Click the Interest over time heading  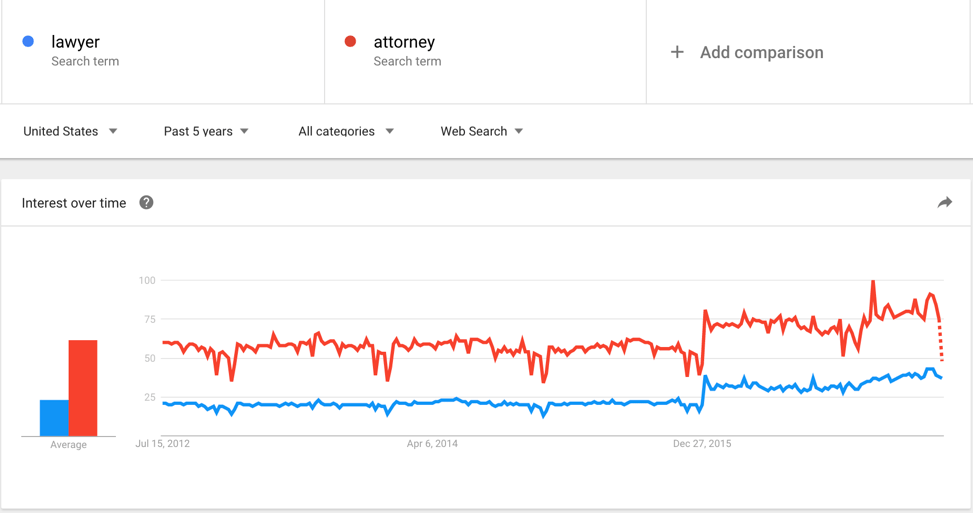point(74,203)
